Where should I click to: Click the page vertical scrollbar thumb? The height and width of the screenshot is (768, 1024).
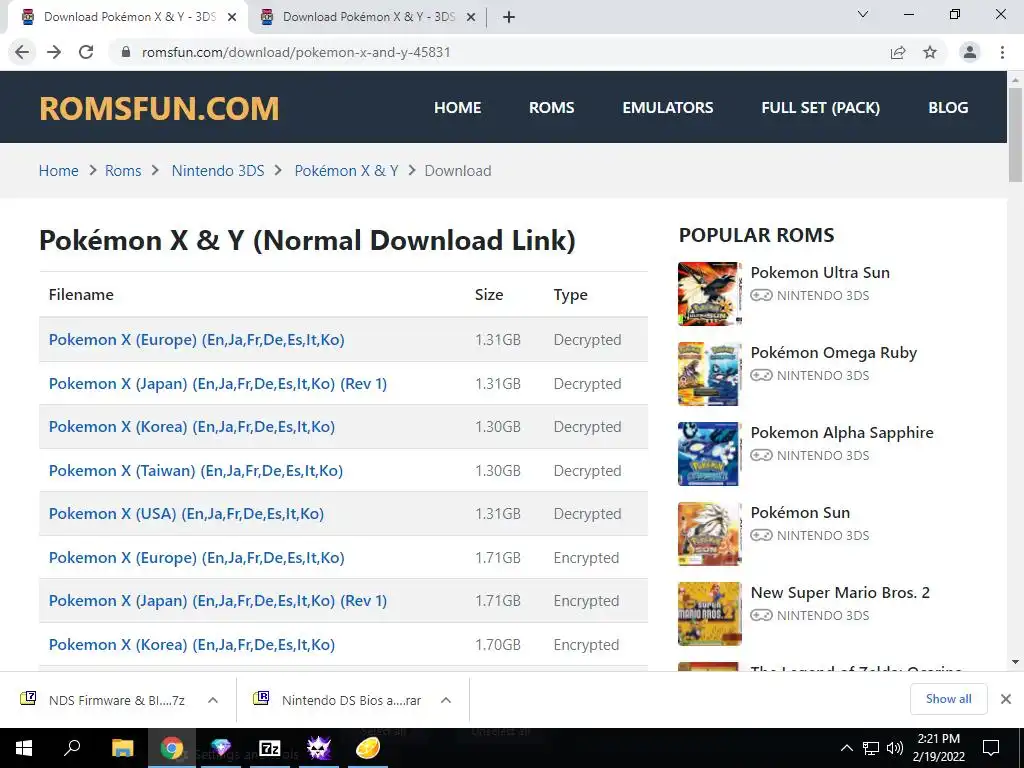coord(1015,134)
